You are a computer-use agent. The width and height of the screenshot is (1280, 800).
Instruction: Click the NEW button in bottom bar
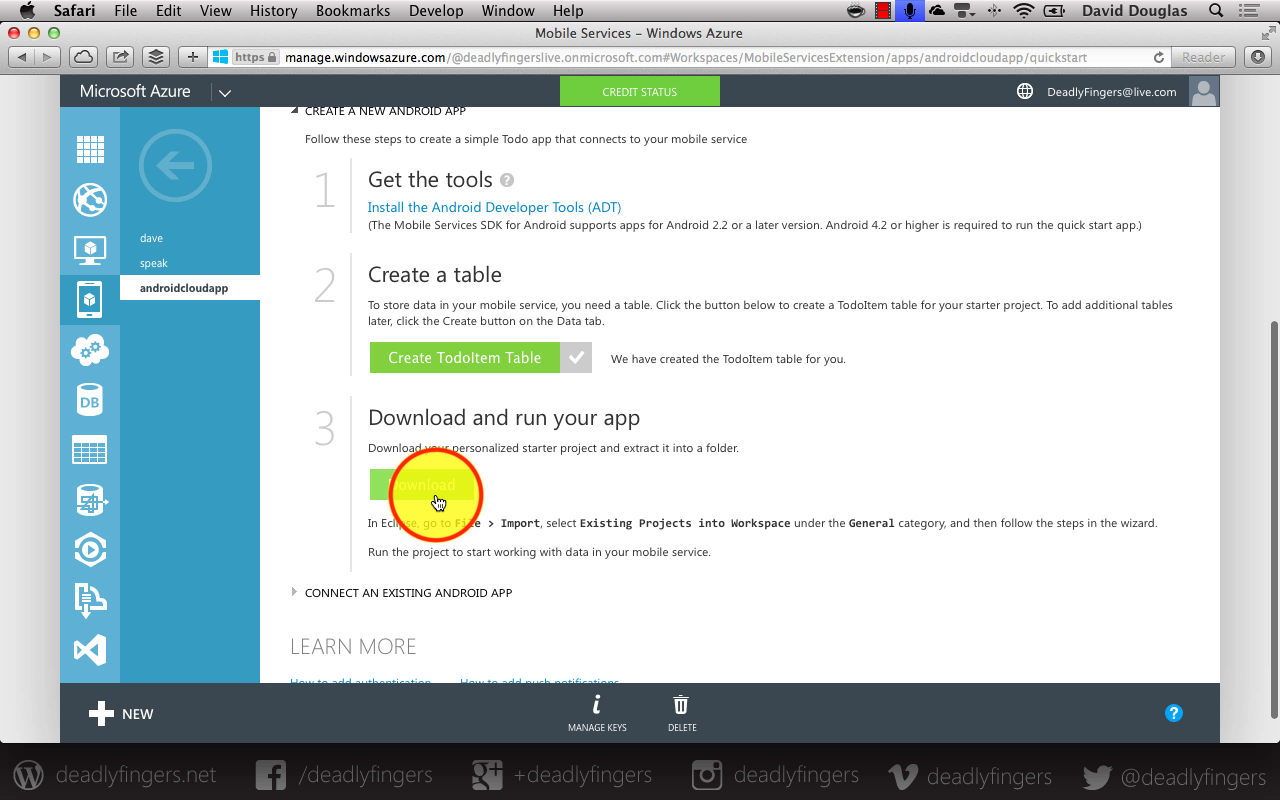(121, 714)
